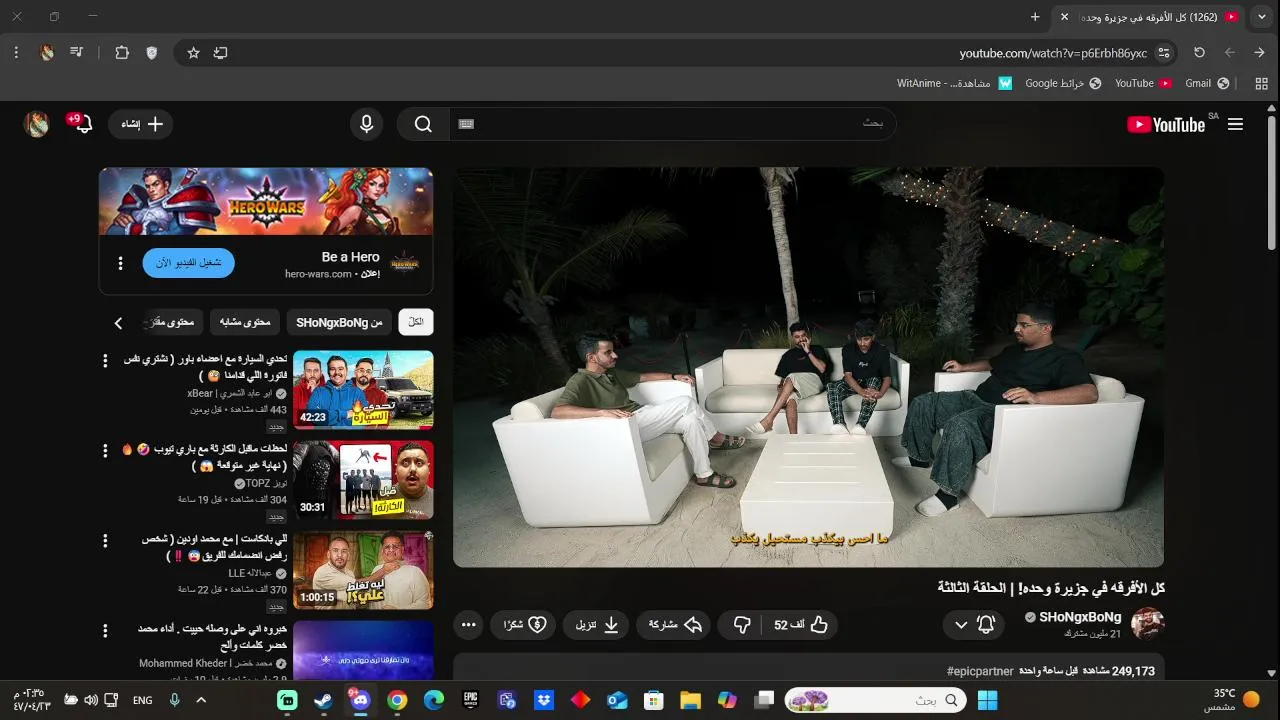This screenshot has width=1280, height=720.
Task: Open Discord from the taskbar
Action: (x=360, y=700)
